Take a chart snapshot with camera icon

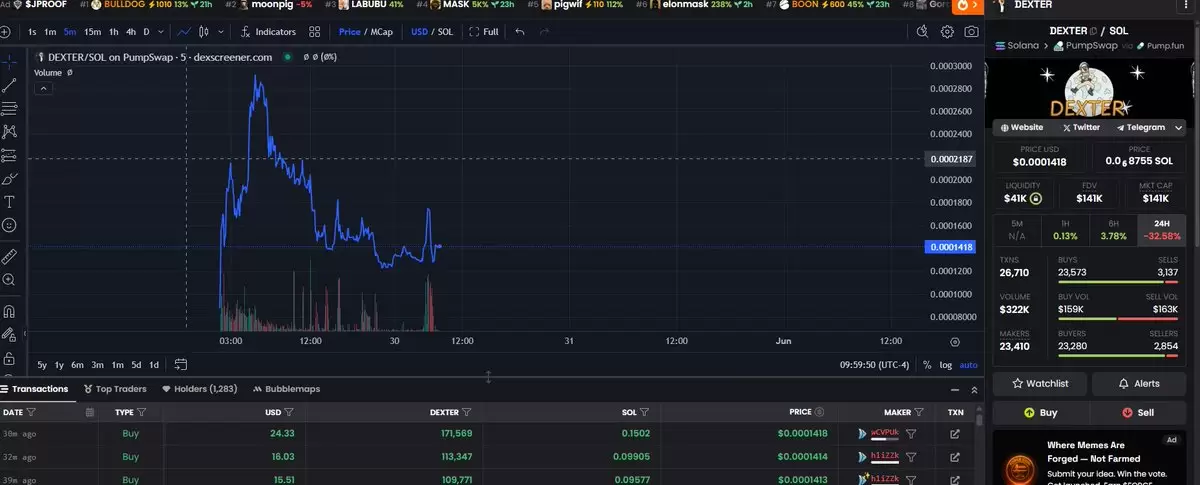click(971, 32)
